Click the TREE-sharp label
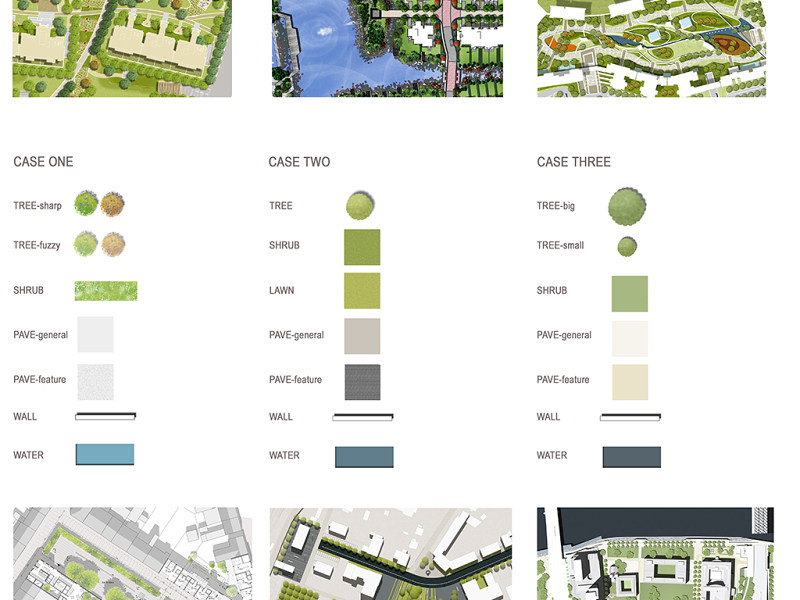The image size is (800, 600). point(37,206)
